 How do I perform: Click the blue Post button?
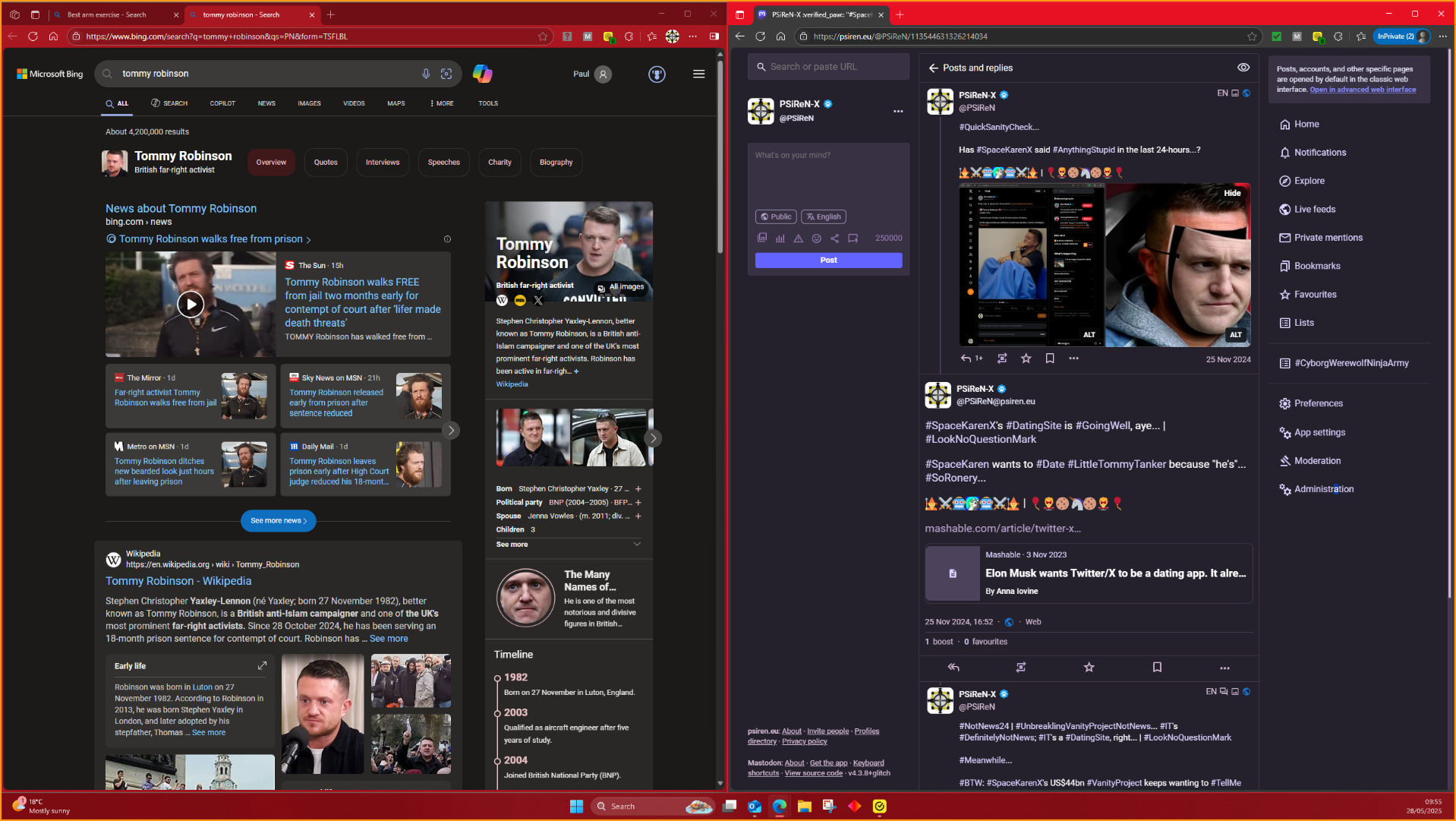tap(828, 261)
